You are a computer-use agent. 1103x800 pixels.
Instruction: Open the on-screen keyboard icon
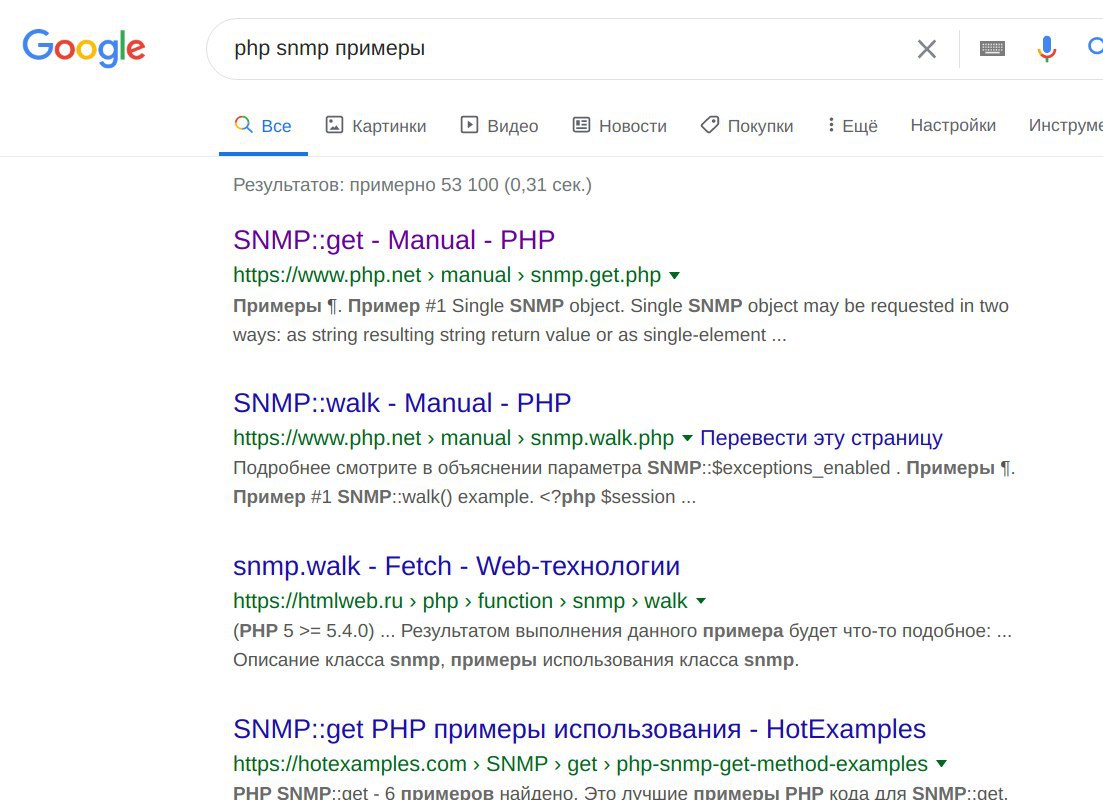pos(992,49)
